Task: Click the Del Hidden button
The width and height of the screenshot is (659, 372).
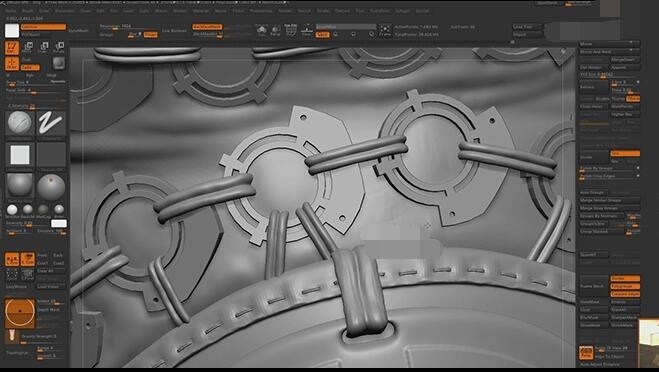Action: [x=594, y=67]
